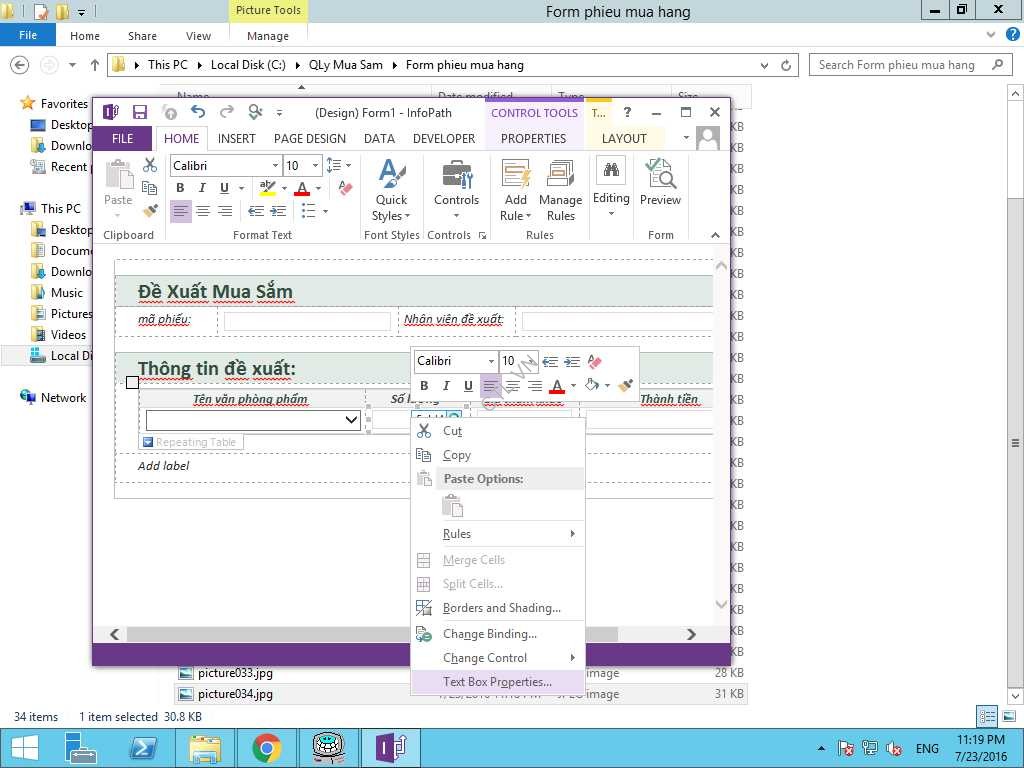Click Borders and Shading in context menu
The width and height of the screenshot is (1024, 768).
pyautogui.click(x=501, y=608)
